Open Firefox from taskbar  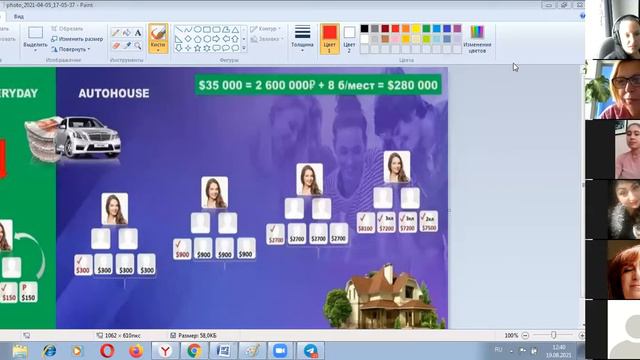pyautogui.click(x=136, y=351)
